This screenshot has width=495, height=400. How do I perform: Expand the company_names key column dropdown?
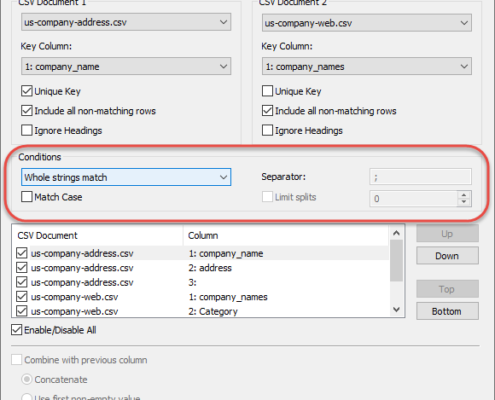[x=366, y=66]
